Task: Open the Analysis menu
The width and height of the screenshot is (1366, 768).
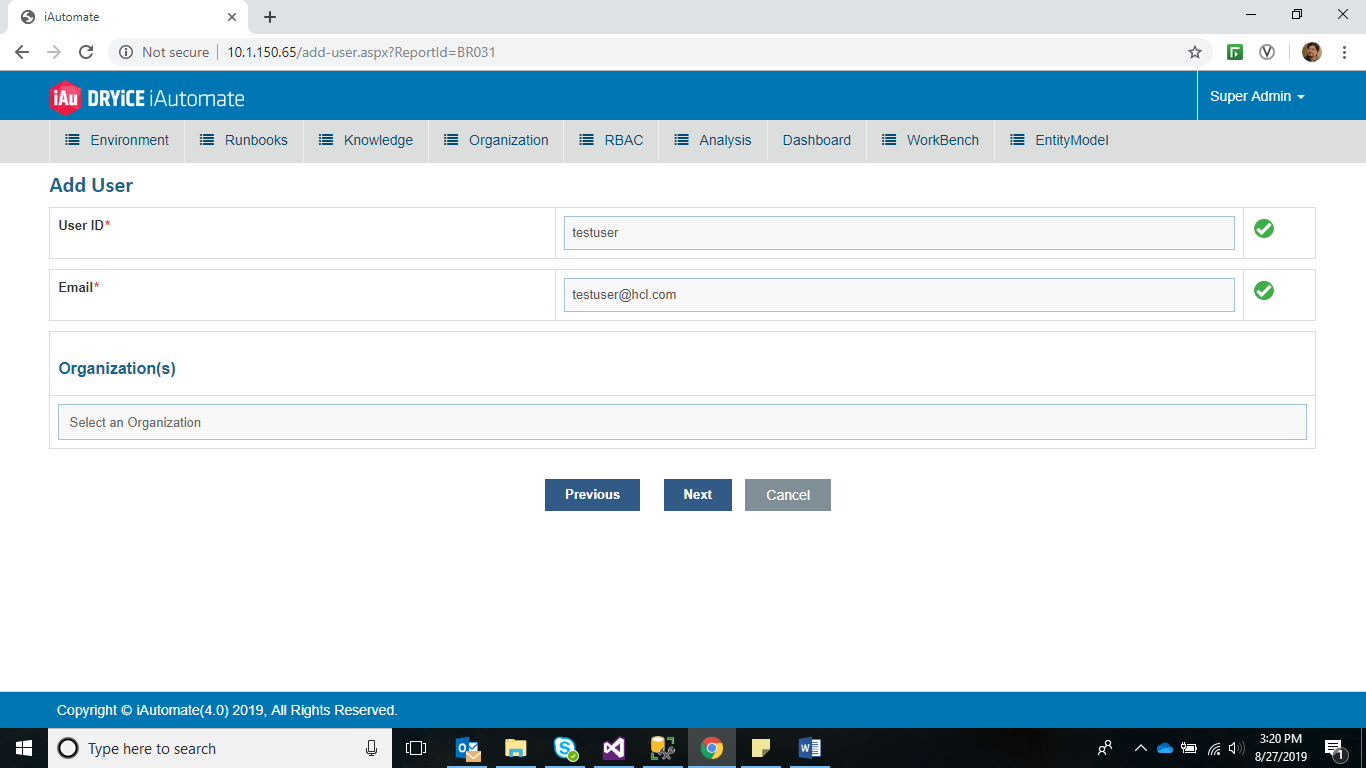Action: point(712,140)
